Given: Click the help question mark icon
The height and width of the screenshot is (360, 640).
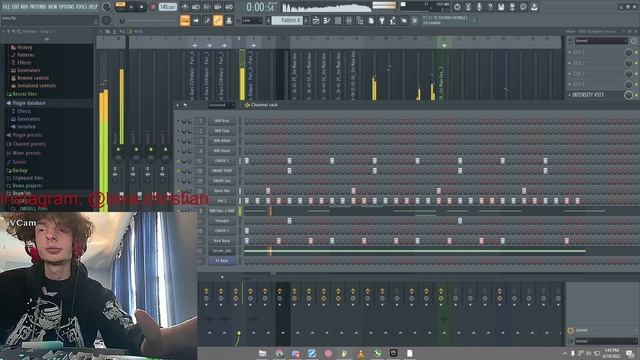Looking at the screenshot, I should pyautogui.click(x=490, y=7).
